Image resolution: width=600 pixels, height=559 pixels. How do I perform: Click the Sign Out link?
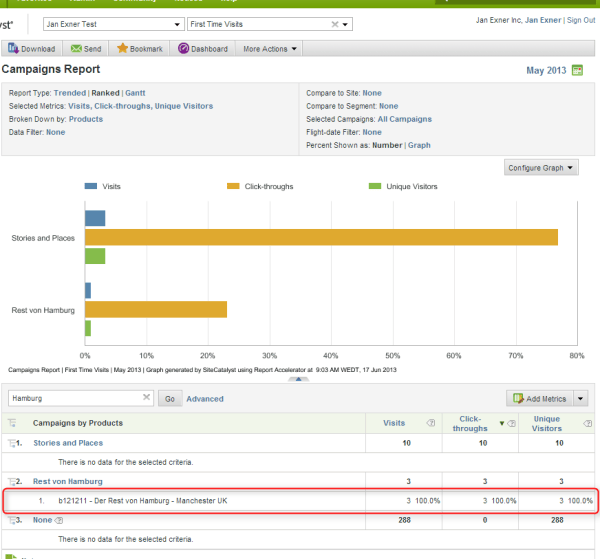point(581,20)
